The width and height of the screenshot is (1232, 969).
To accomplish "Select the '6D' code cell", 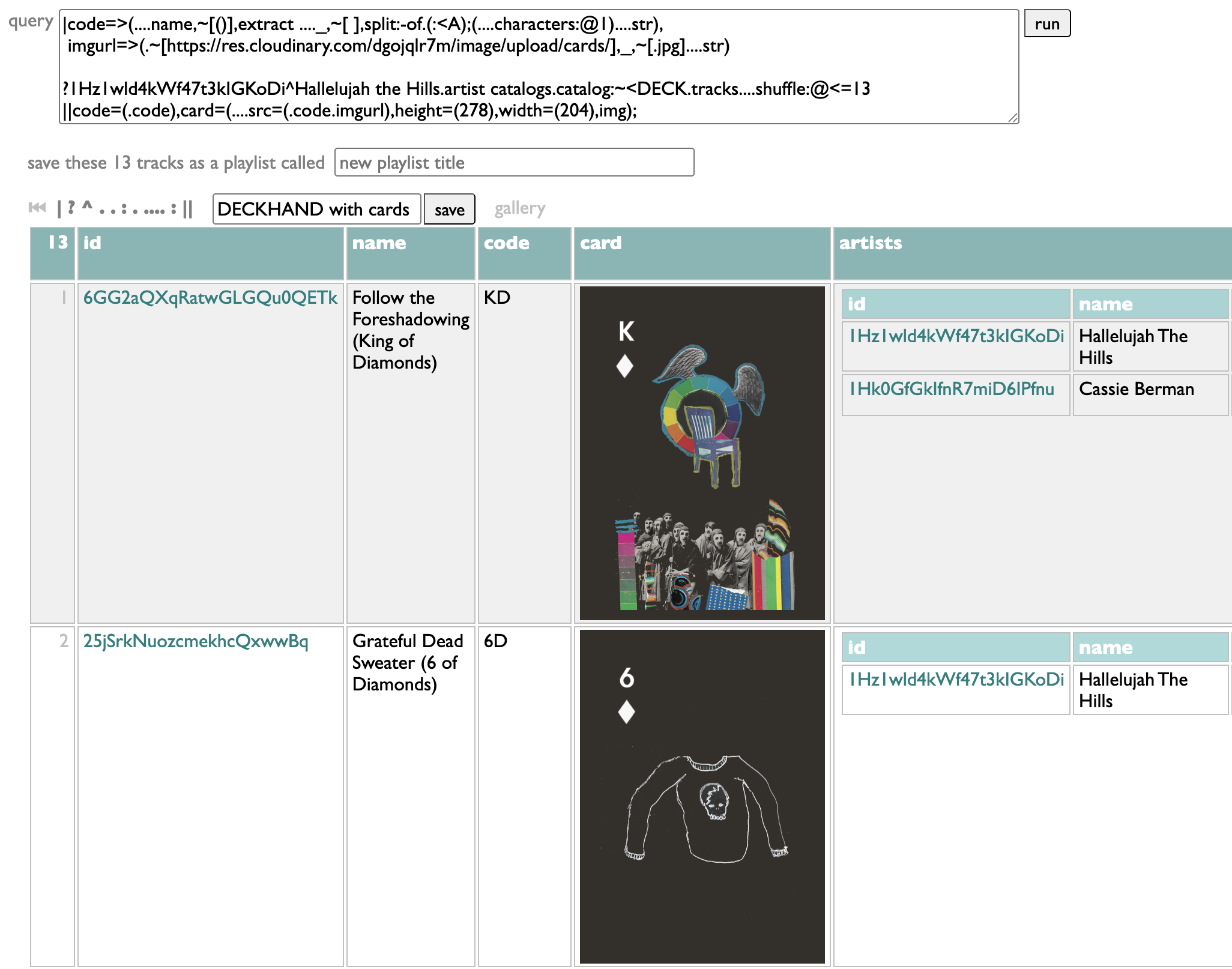I will (524, 797).
